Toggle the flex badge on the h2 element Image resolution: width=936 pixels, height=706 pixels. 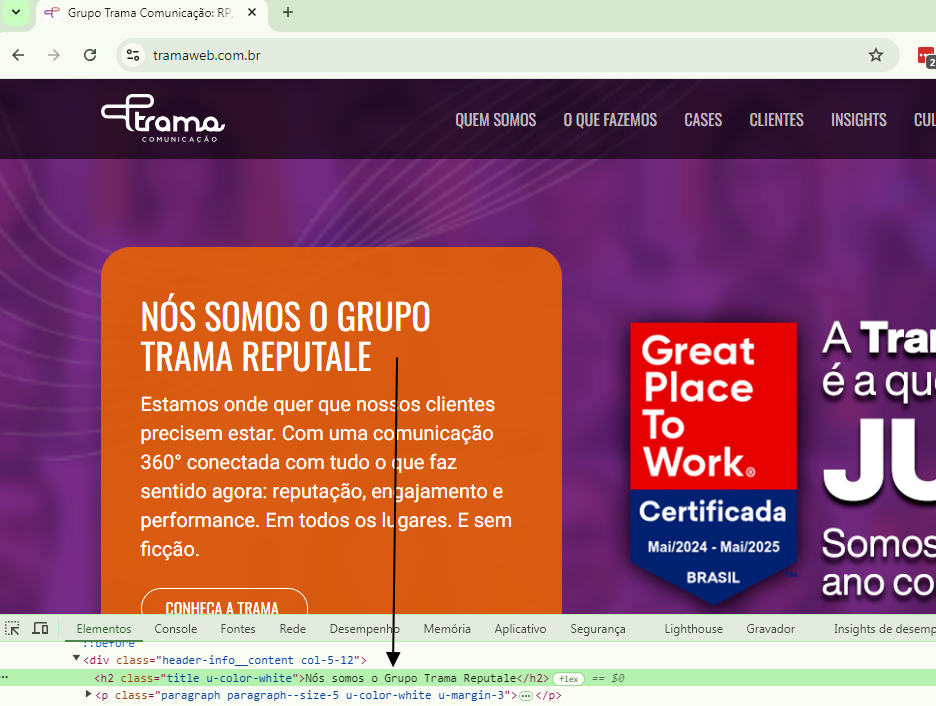click(x=568, y=679)
